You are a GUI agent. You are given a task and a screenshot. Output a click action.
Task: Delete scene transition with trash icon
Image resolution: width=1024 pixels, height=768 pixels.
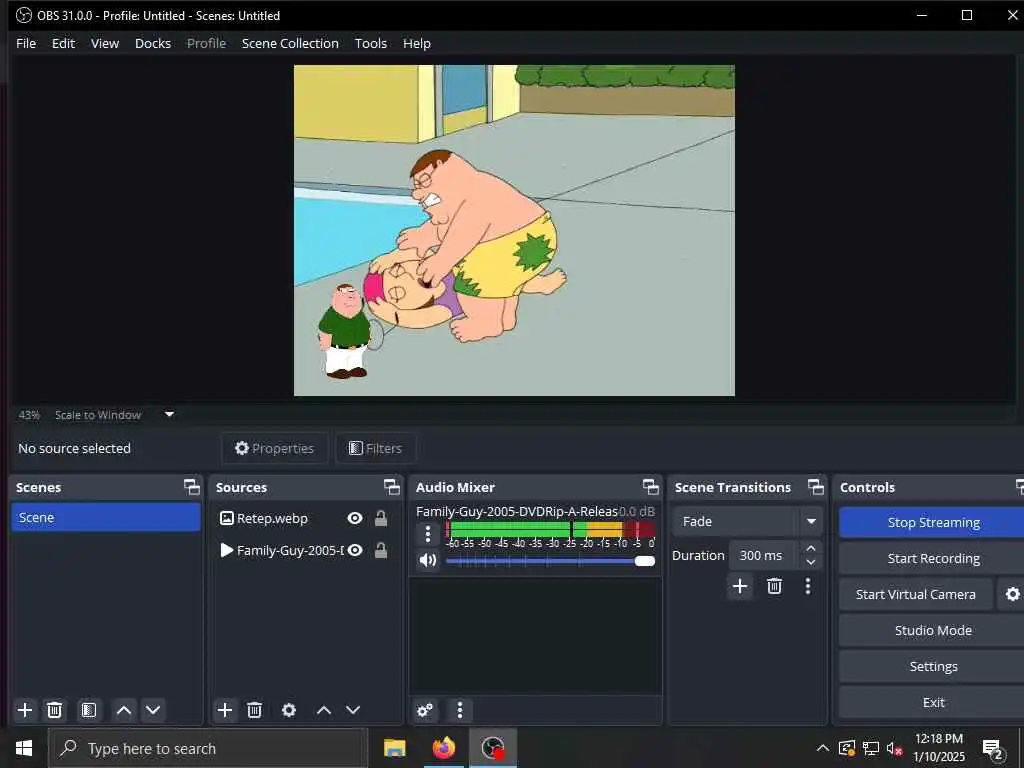[x=775, y=586]
